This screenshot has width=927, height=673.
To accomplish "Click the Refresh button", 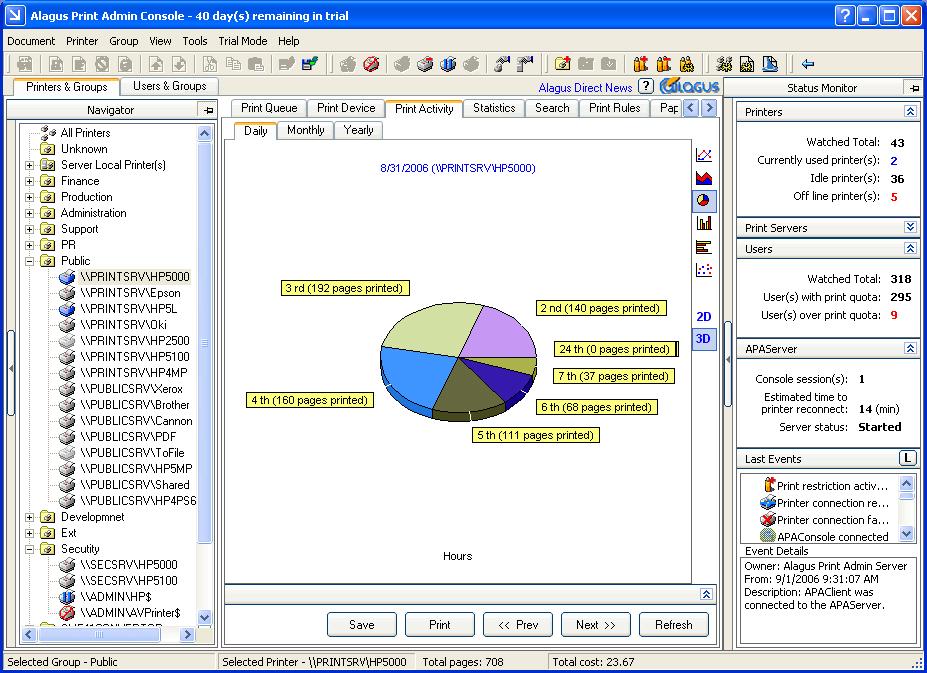I will 673,625.
